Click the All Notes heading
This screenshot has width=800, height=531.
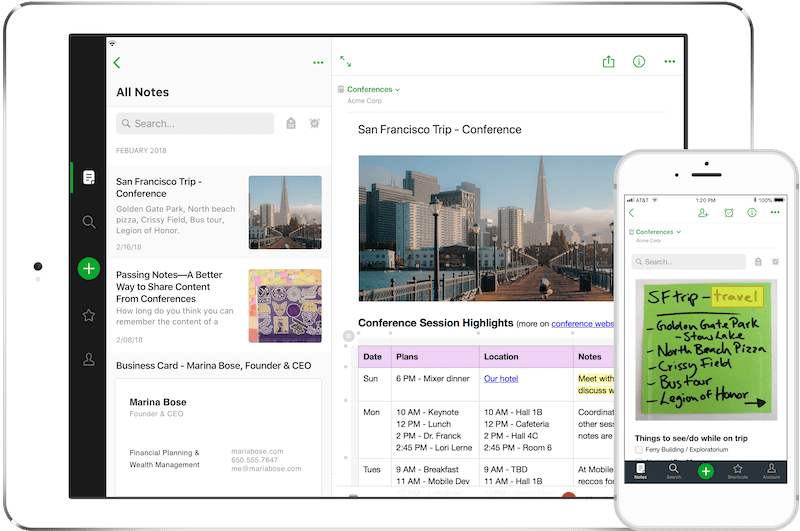(x=142, y=92)
